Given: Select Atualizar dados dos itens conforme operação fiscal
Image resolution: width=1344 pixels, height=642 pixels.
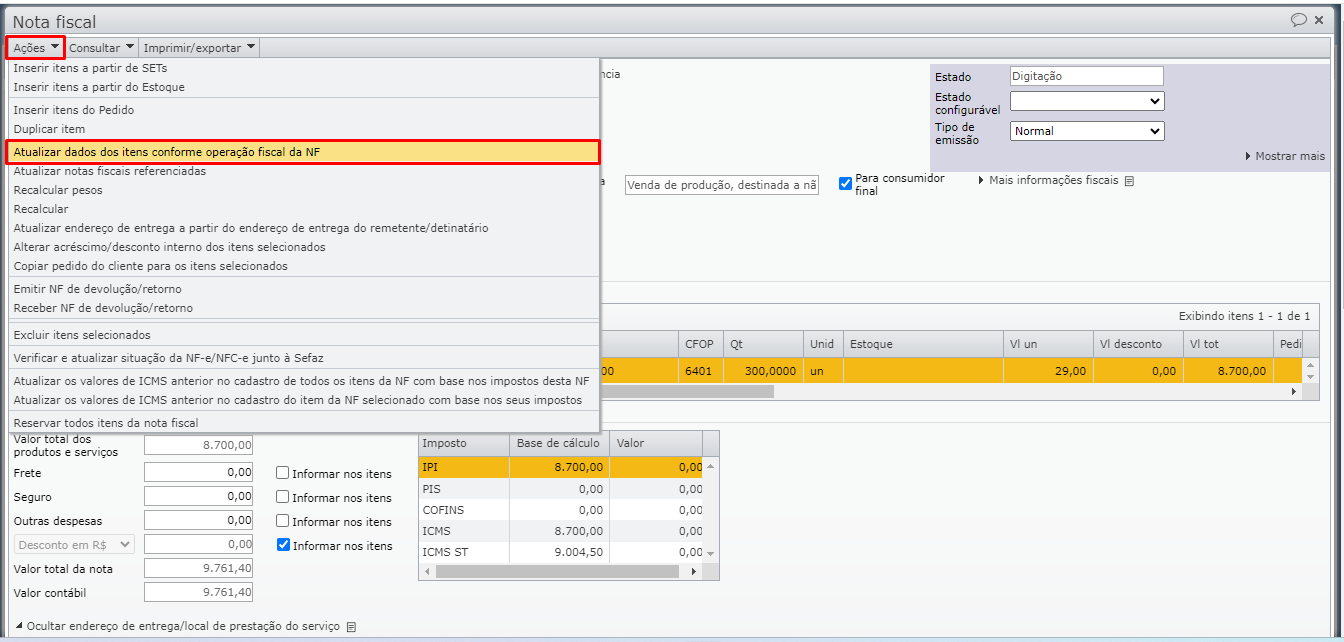Looking at the screenshot, I should pyautogui.click(x=304, y=152).
